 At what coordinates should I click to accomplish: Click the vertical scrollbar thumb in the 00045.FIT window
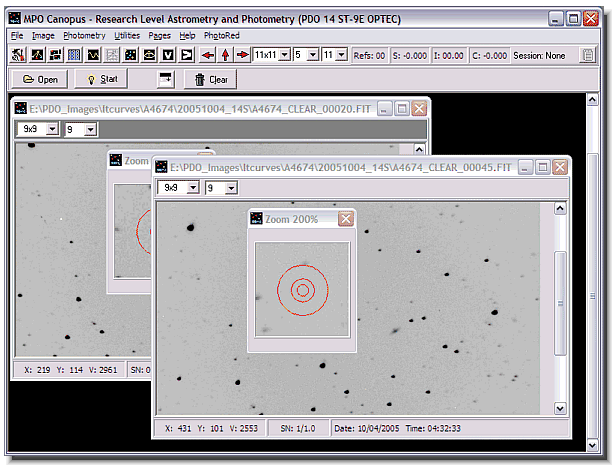tap(560, 303)
